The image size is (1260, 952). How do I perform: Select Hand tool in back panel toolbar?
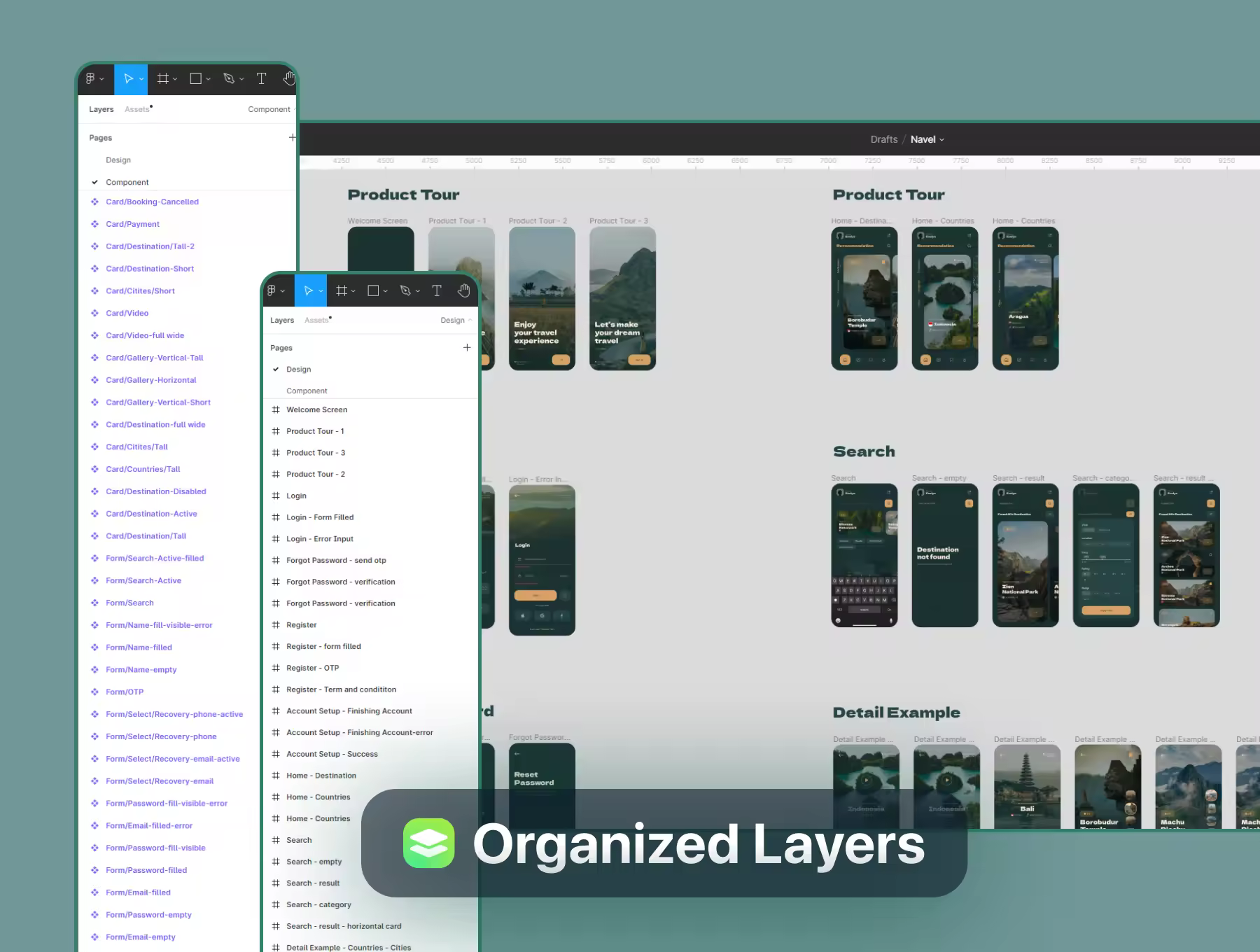[288, 79]
